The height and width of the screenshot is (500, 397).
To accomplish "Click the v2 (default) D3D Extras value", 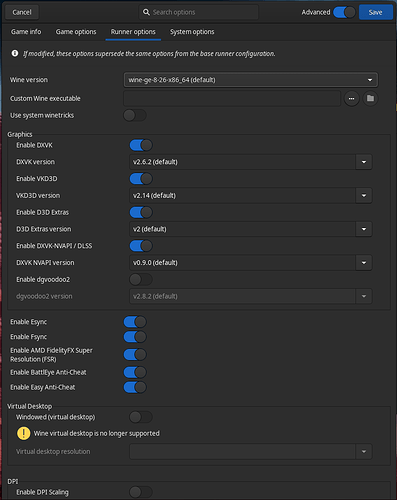I will click(150, 229).
